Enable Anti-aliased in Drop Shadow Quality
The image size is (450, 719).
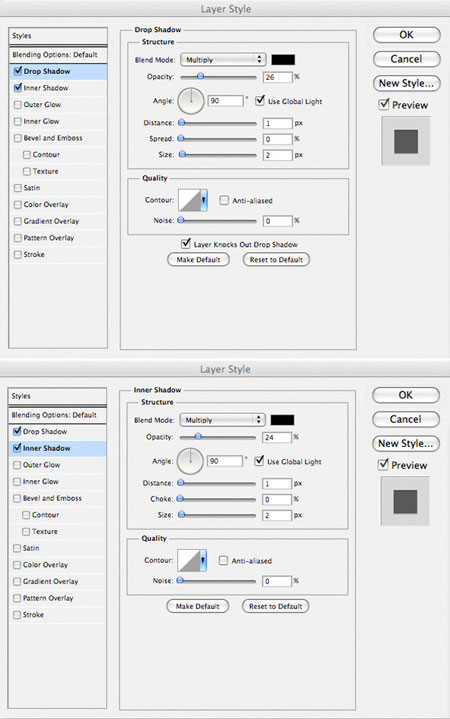[224, 200]
